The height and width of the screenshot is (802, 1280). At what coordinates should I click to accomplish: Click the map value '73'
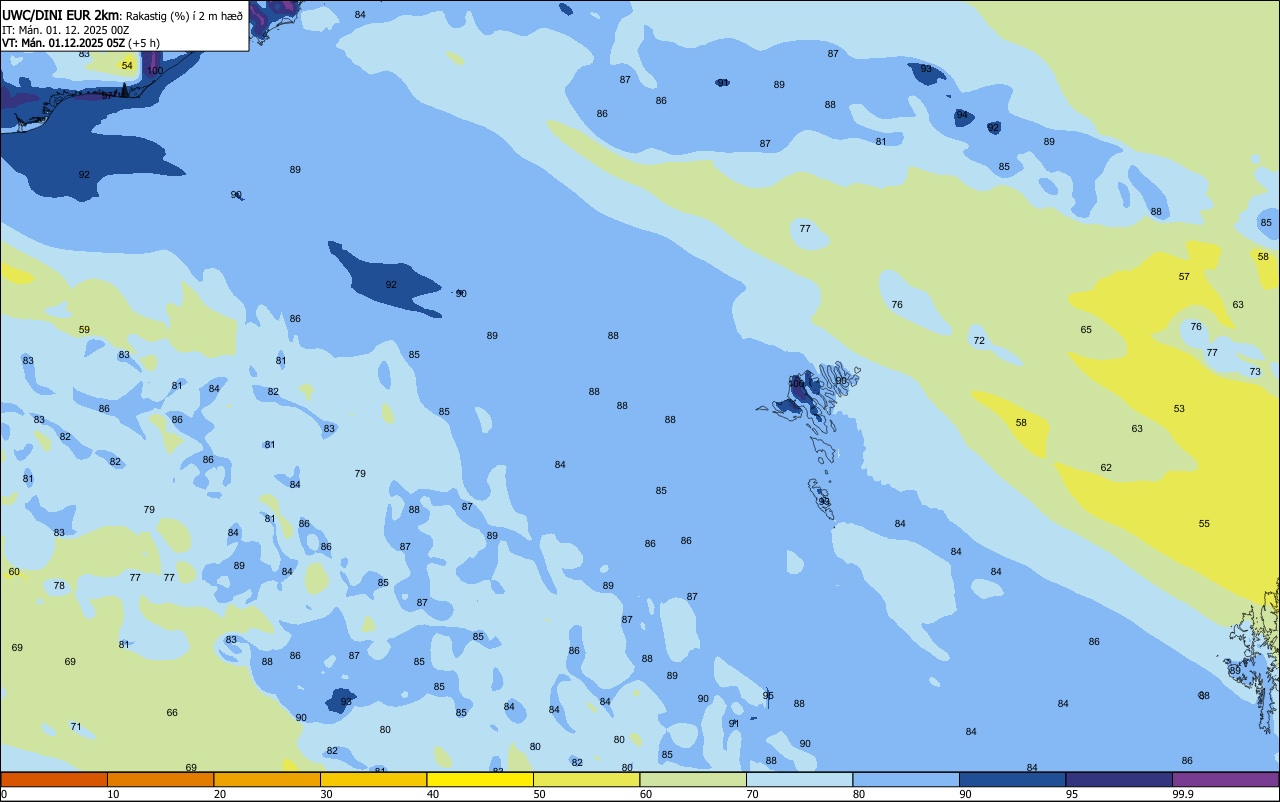pyautogui.click(x=1255, y=372)
